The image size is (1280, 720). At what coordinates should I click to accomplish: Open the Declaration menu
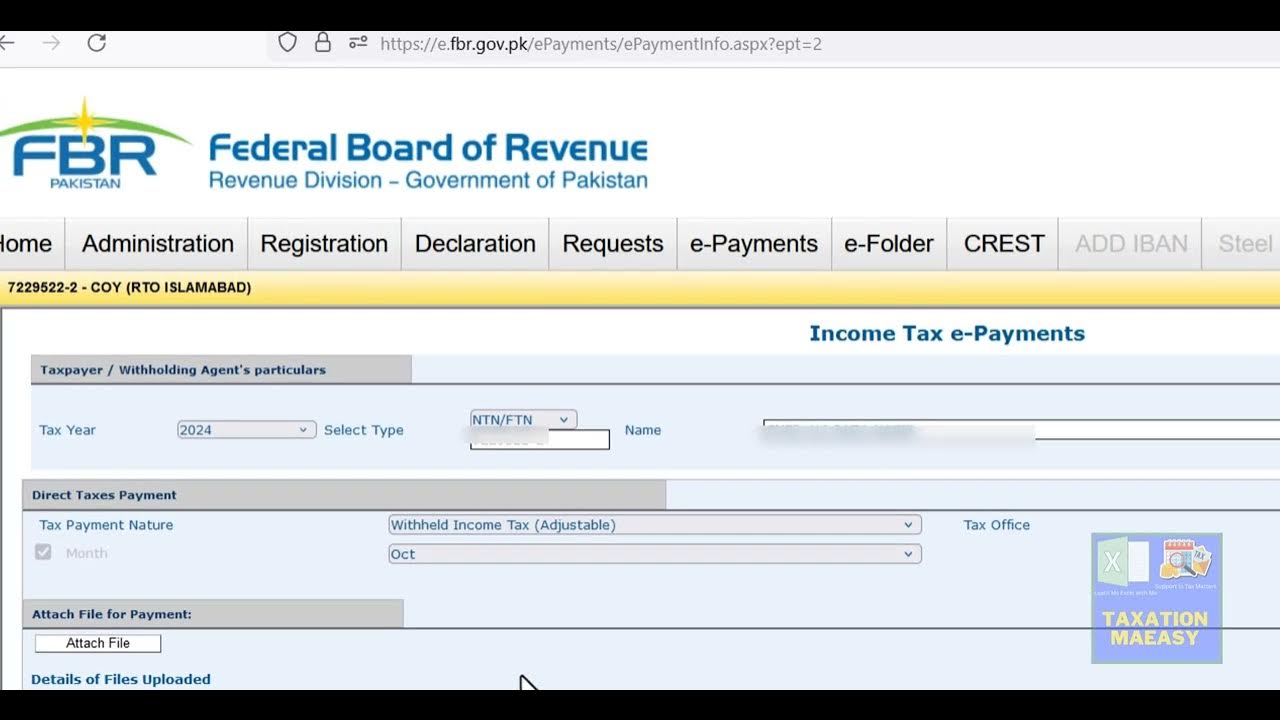475,244
